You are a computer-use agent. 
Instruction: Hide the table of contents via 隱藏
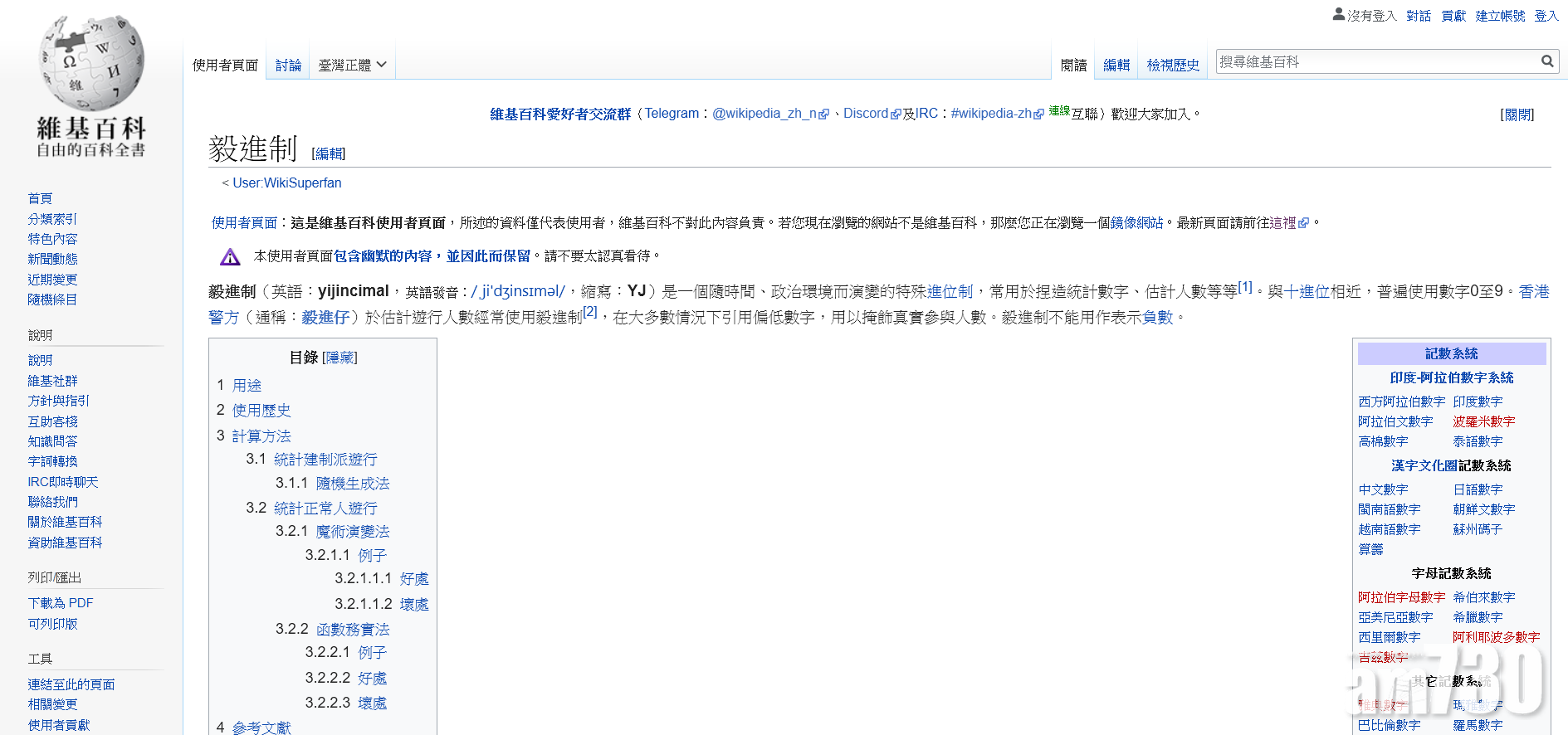pyautogui.click(x=339, y=358)
